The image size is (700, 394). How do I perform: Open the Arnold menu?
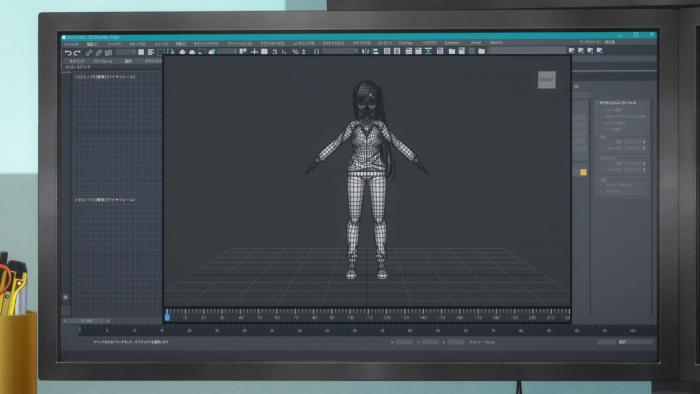coord(476,43)
